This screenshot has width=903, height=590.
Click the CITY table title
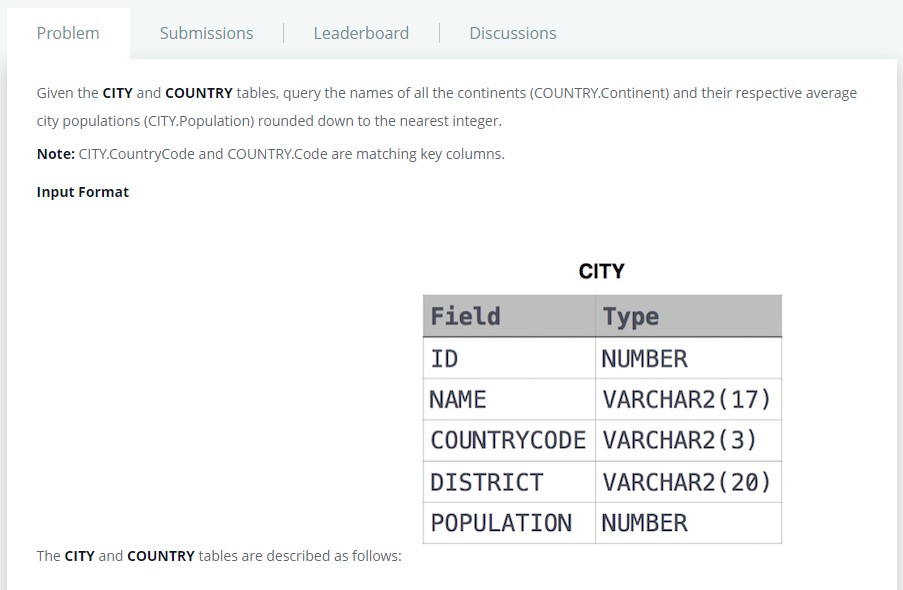[601, 271]
